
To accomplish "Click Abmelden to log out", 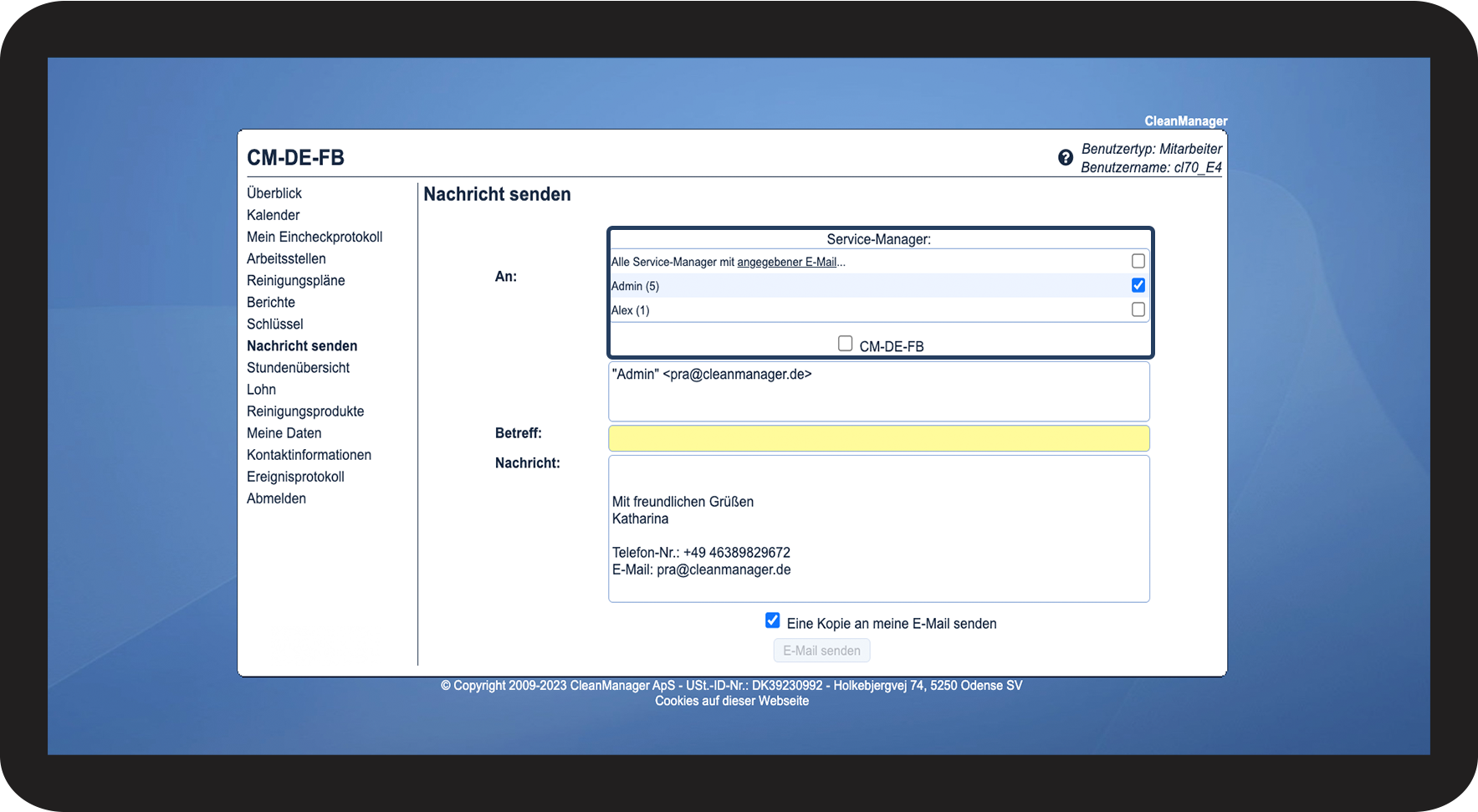I will click(276, 498).
